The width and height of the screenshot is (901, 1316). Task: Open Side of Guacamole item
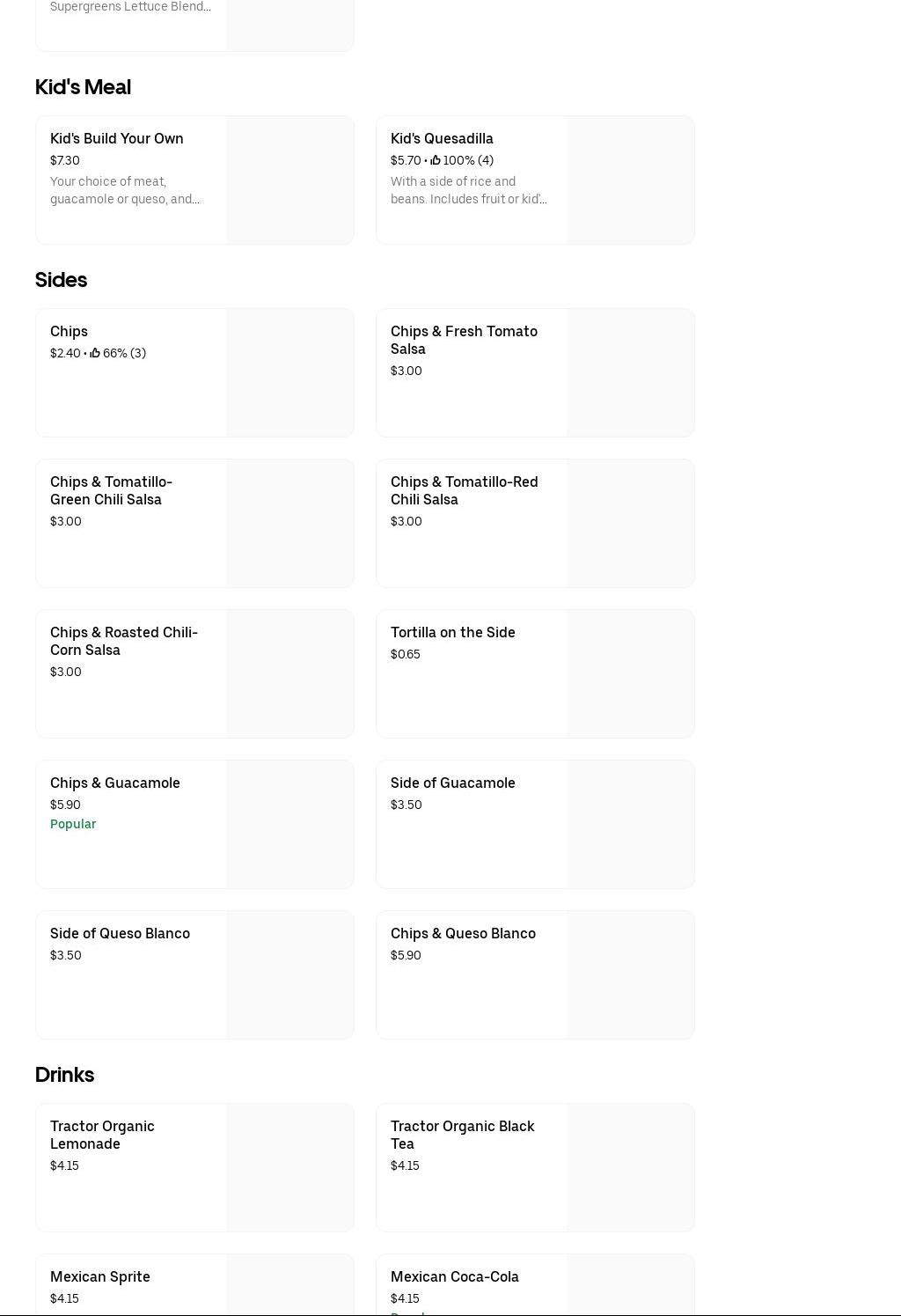point(453,783)
